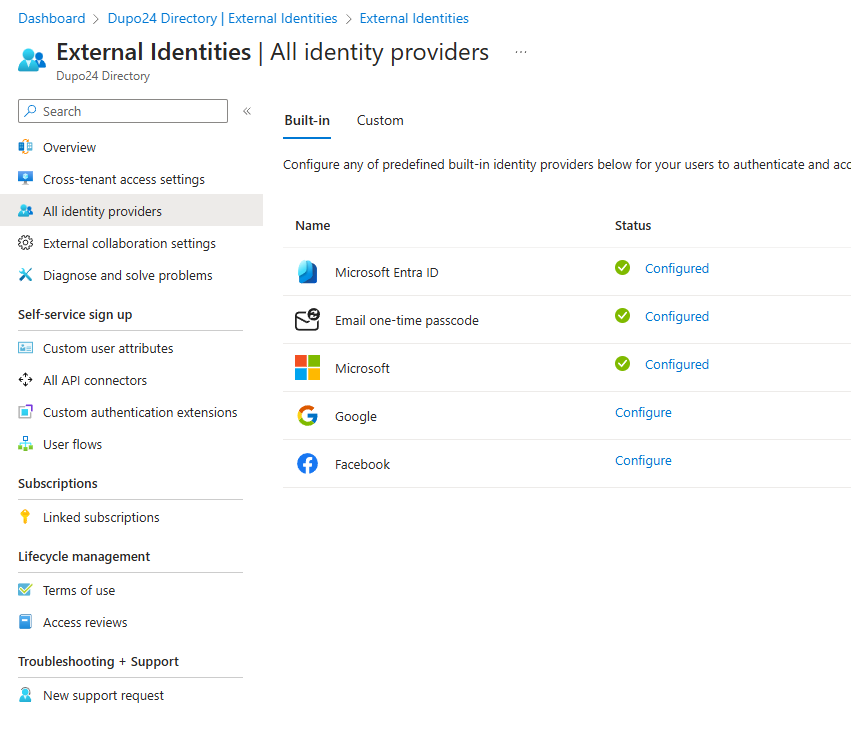Click the Overview sidebar icon
This screenshot has height=756, width=851.
(26, 147)
